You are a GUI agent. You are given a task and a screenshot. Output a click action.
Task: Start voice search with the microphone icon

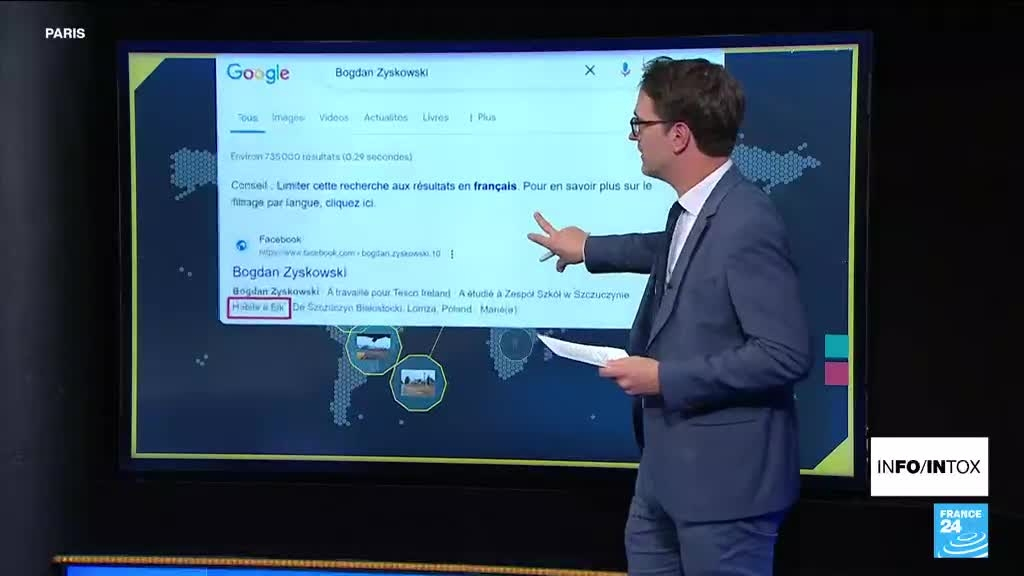click(625, 70)
